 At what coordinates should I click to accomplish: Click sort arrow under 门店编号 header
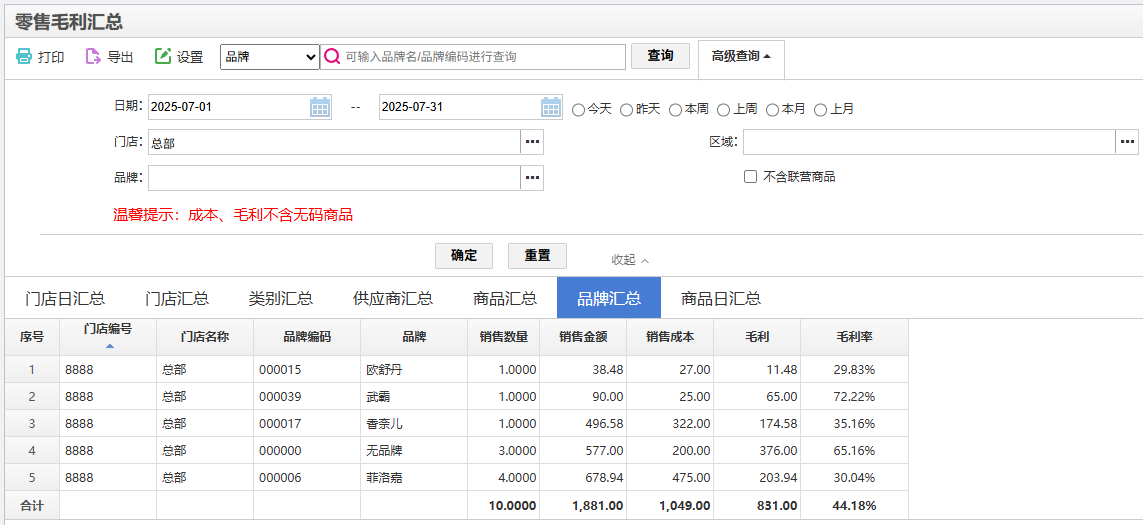[x=109, y=346]
